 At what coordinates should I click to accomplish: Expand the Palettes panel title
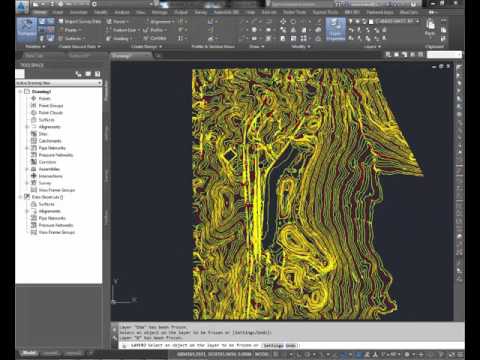pos(35,46)
